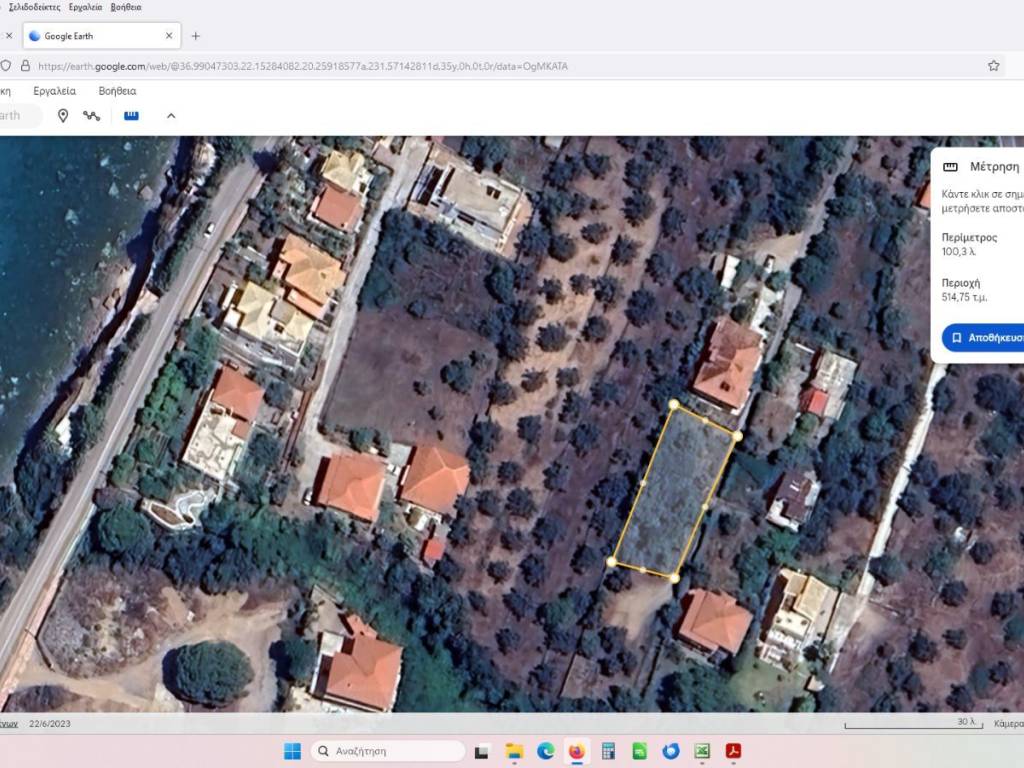Open the Windows Start menu

(292, 751)
